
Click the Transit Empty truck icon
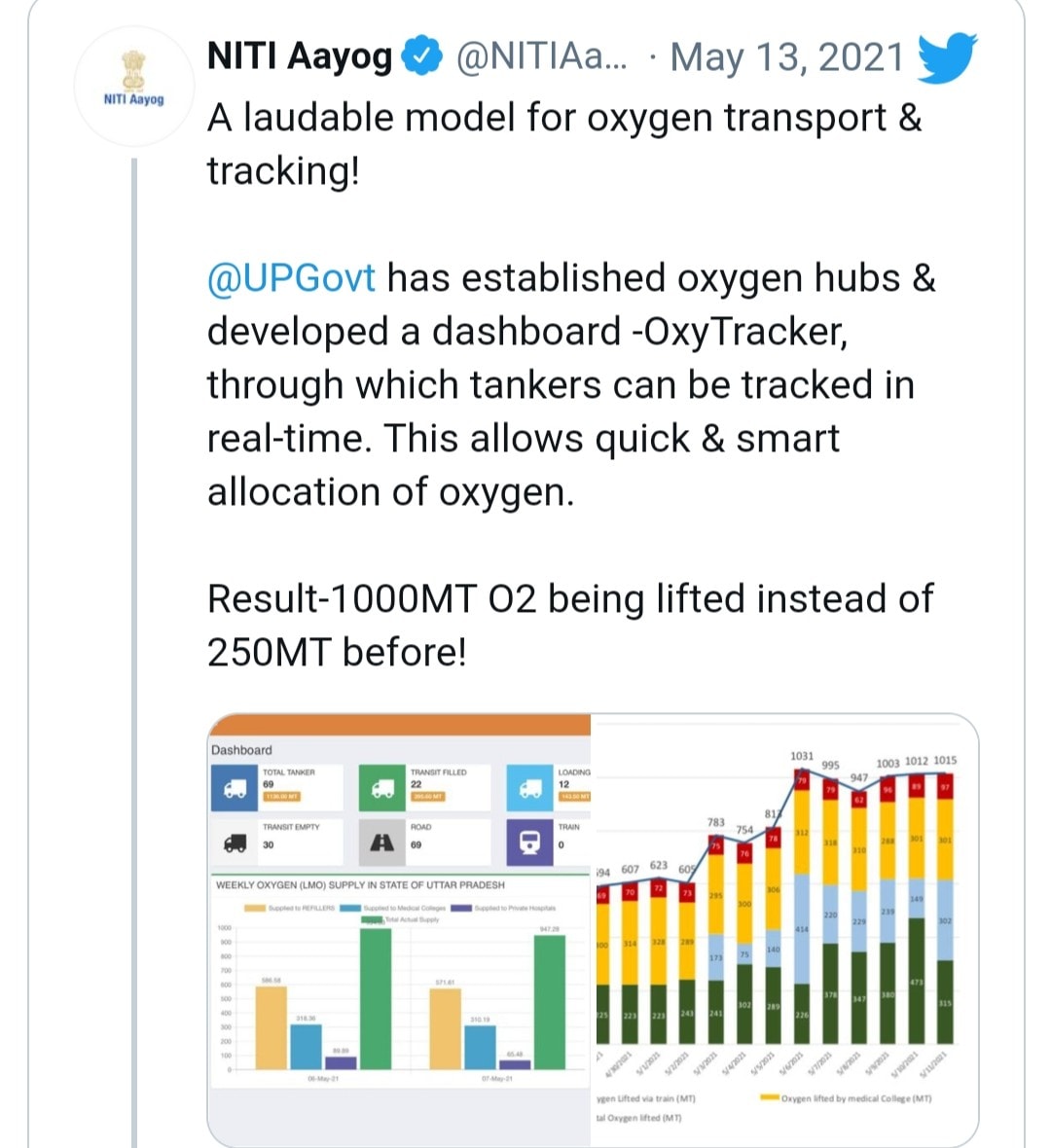click(235, 843)
